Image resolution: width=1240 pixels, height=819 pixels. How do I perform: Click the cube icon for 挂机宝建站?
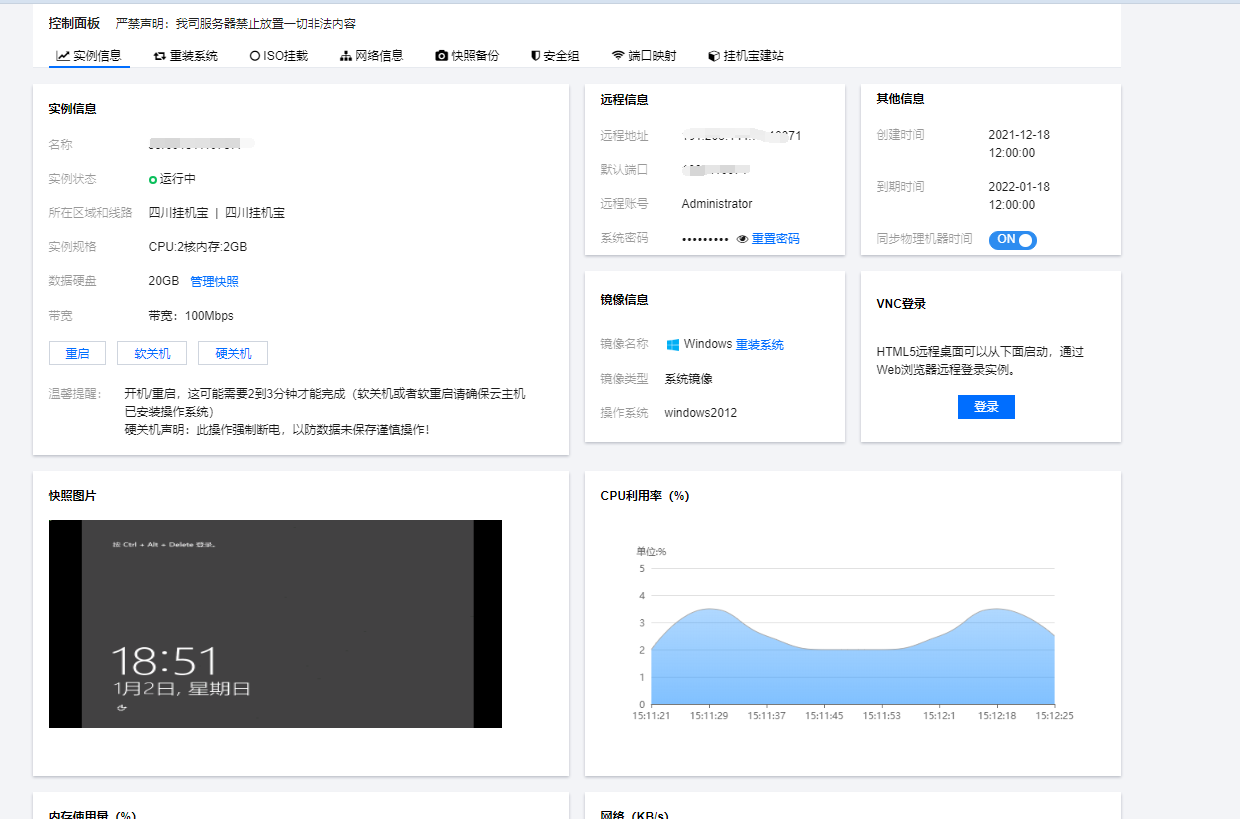click(713, 56)
